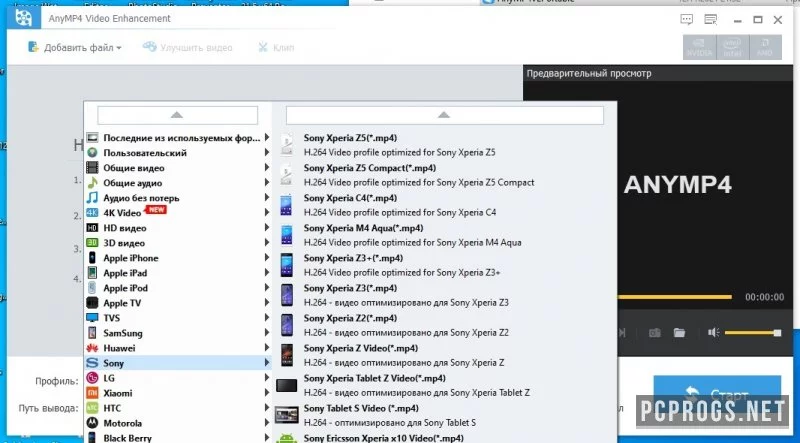
Task: Expand the HD видео submenu arrow
Action: point(267,228)
